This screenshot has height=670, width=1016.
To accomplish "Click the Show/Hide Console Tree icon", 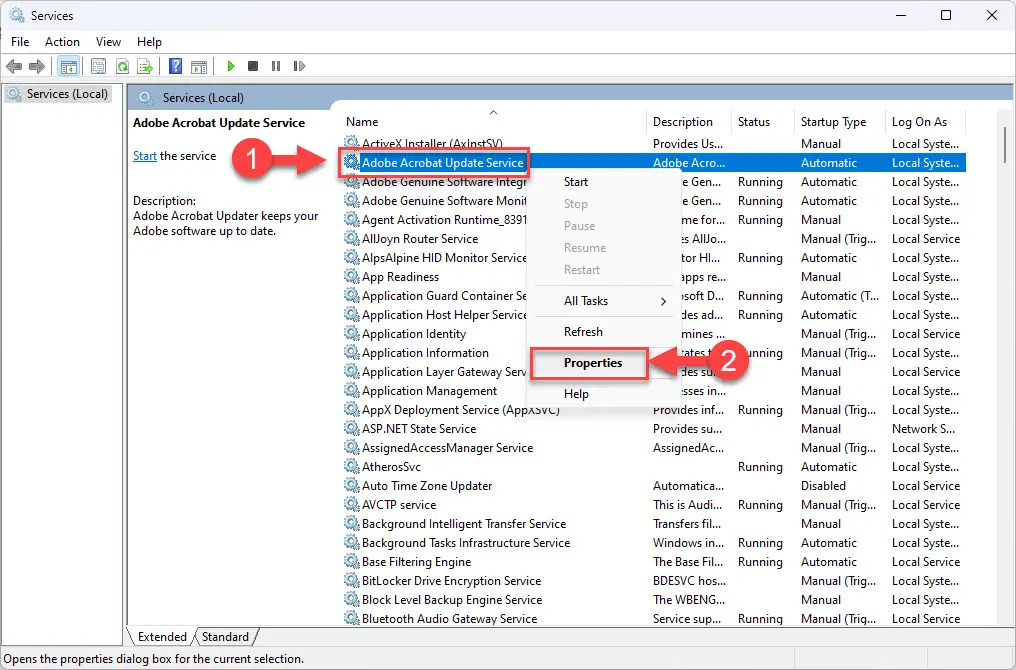I will [x=68, y=66].
